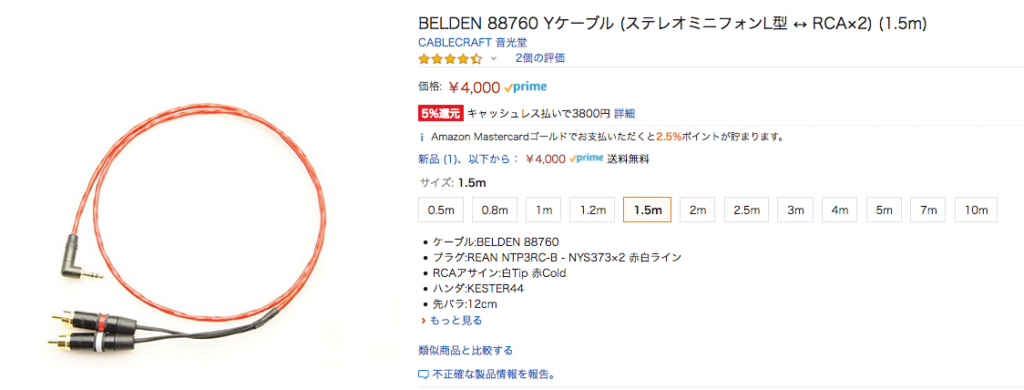Pick the 3m size option
The image size is (1024, 390).
tap(795, 210)
